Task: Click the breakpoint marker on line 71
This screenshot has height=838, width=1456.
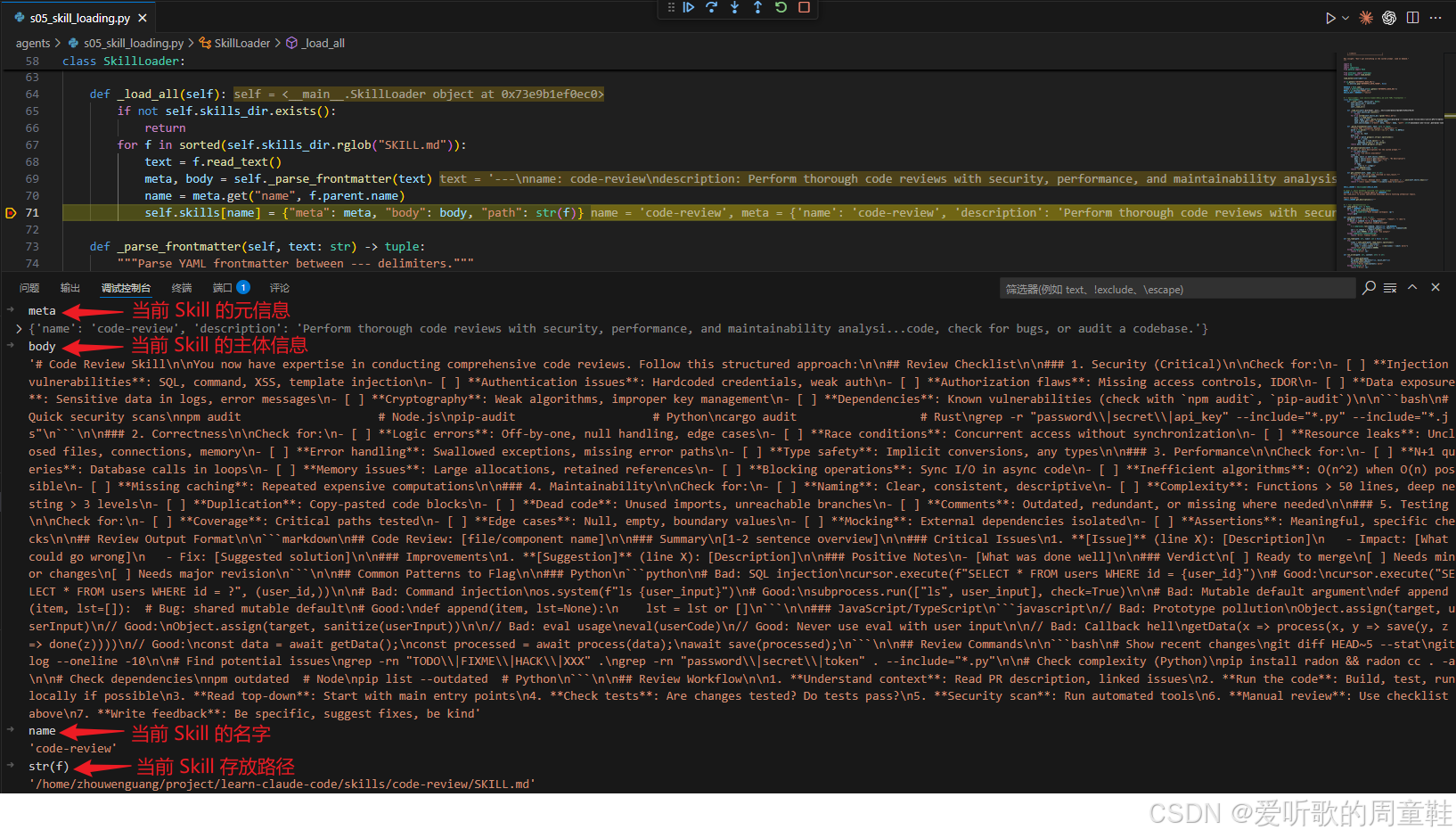Action: [x=11, y=213]
